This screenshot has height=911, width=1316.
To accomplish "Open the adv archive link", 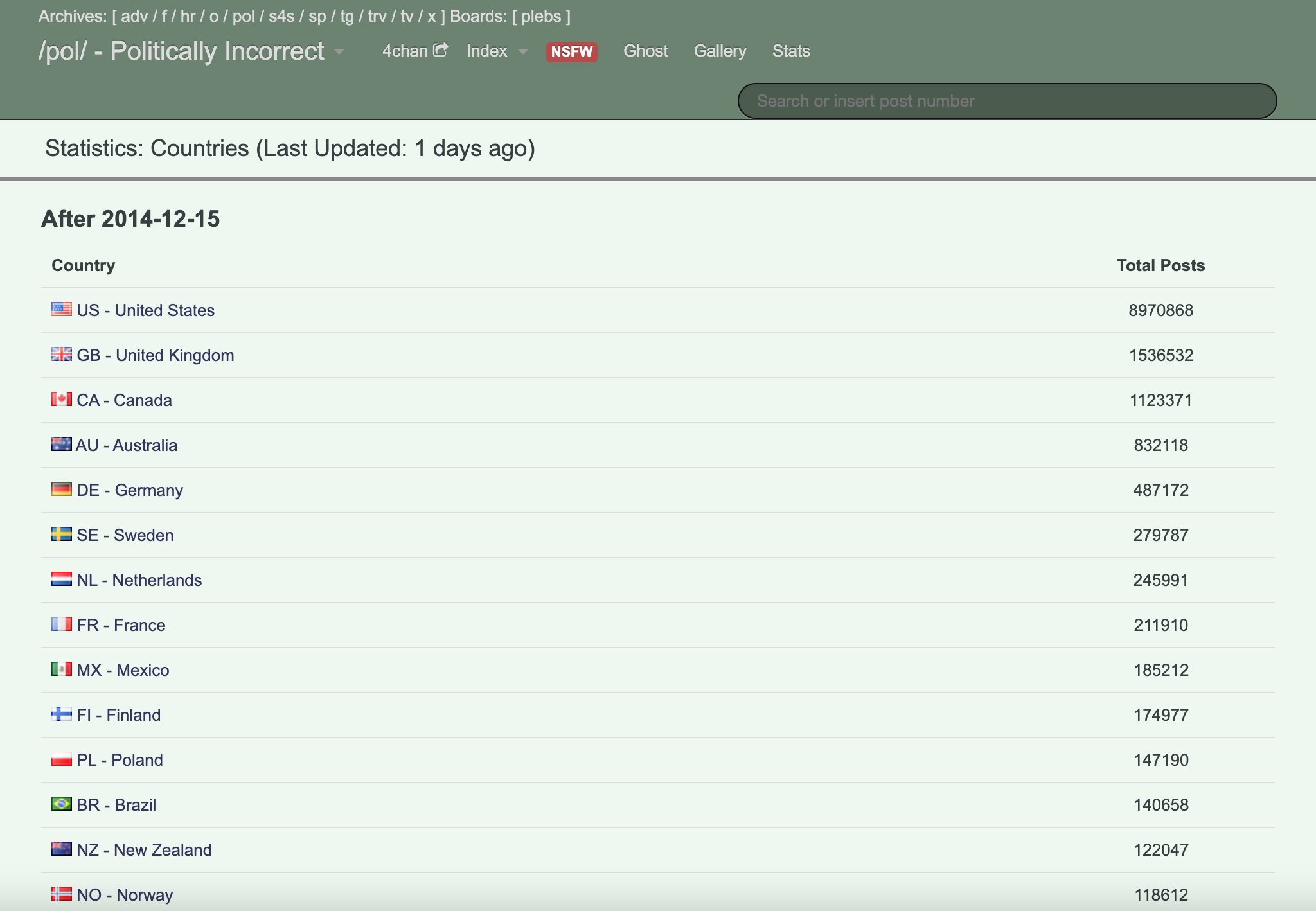I will [x=134, y=16].
